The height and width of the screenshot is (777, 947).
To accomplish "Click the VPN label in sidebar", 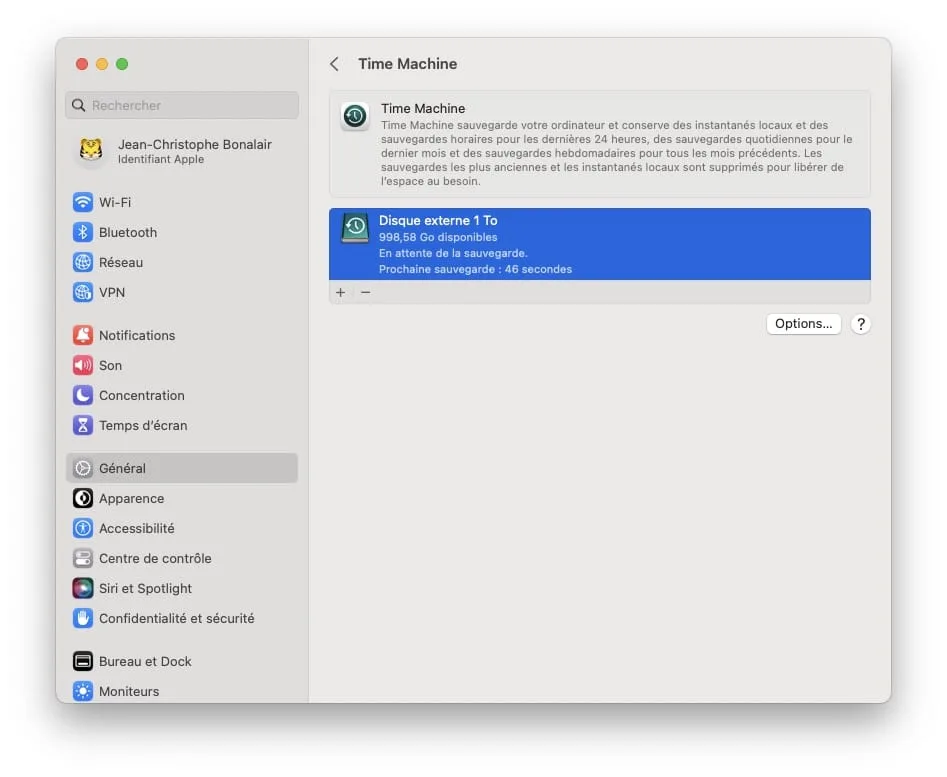I will point(112,293).
